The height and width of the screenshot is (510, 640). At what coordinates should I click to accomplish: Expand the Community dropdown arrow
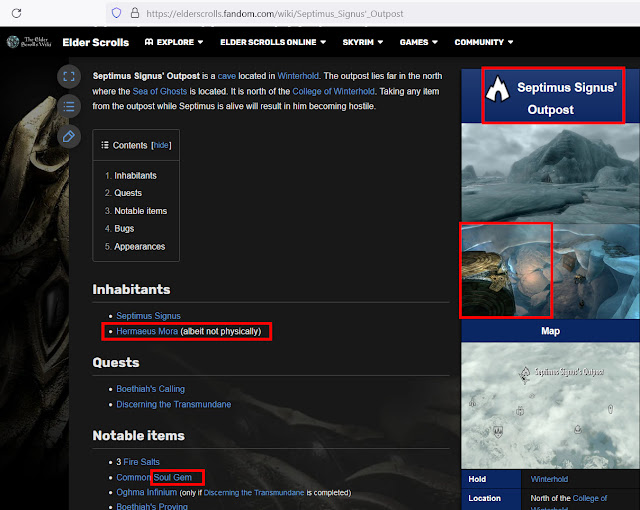(511, 42)
